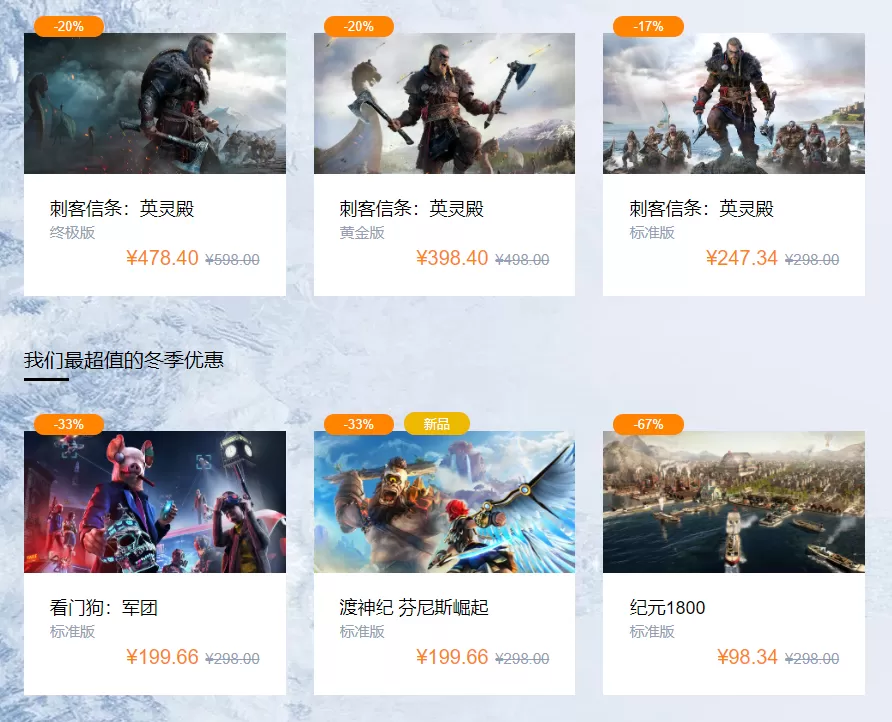The image size is (892, 722).
Task: Click the -17% discount badge
Action: tap(648, 26)
